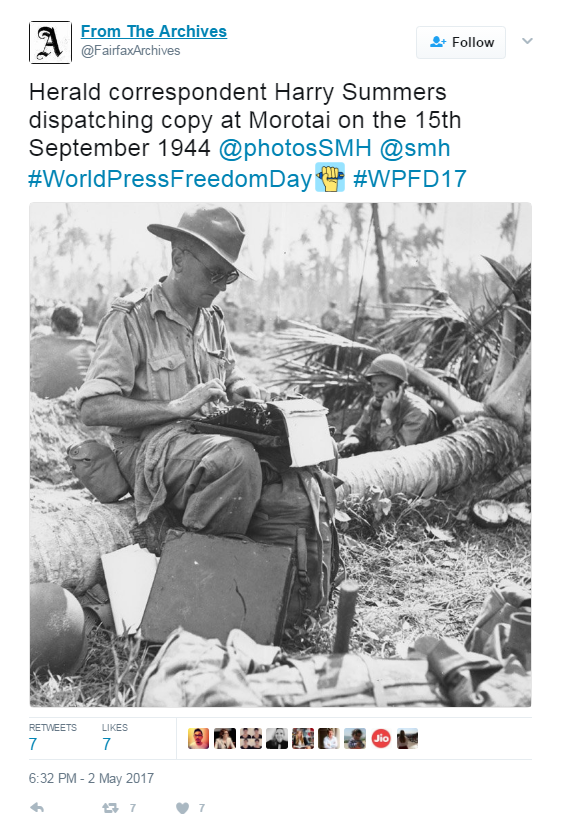Click the @FairfaxArchives handle
Screen dimensions: 563x824
click(x=130, y=50)
